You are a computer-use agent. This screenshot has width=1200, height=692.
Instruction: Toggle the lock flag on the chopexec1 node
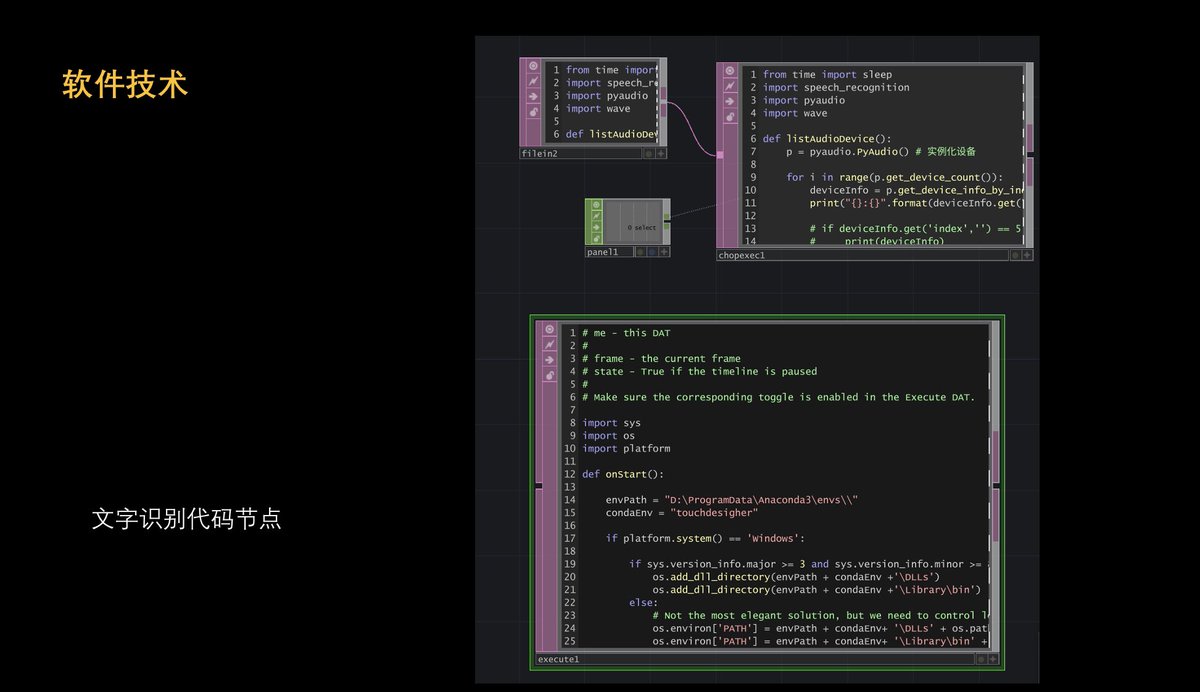pos(730,117)
